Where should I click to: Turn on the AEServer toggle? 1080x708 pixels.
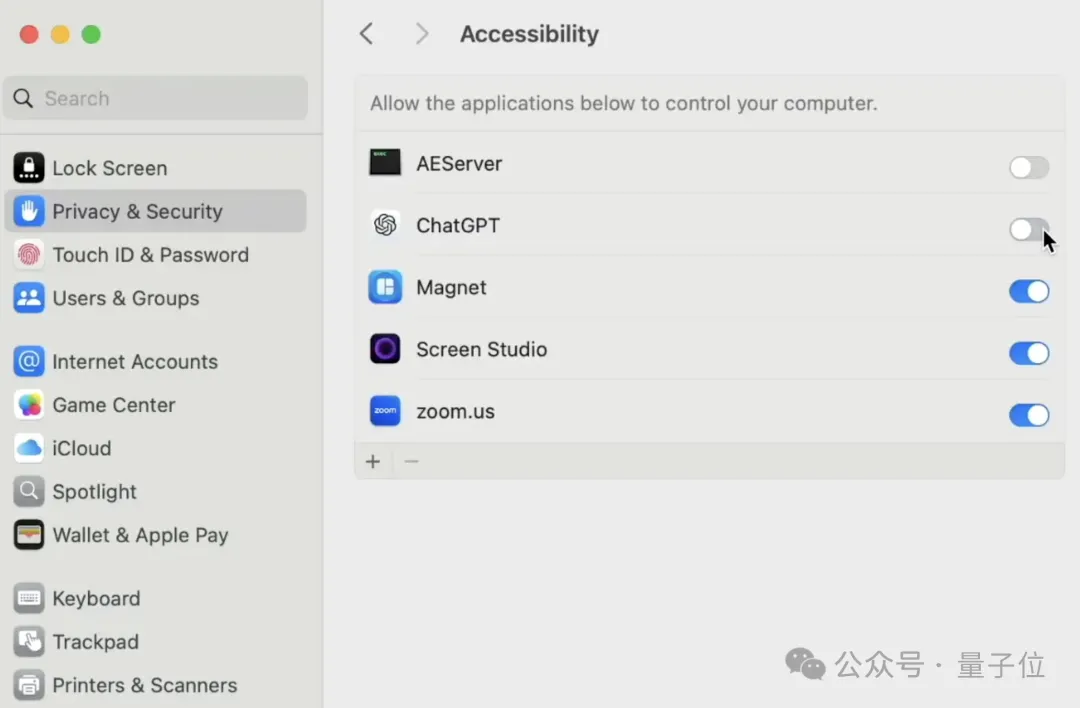point(1028,168)
